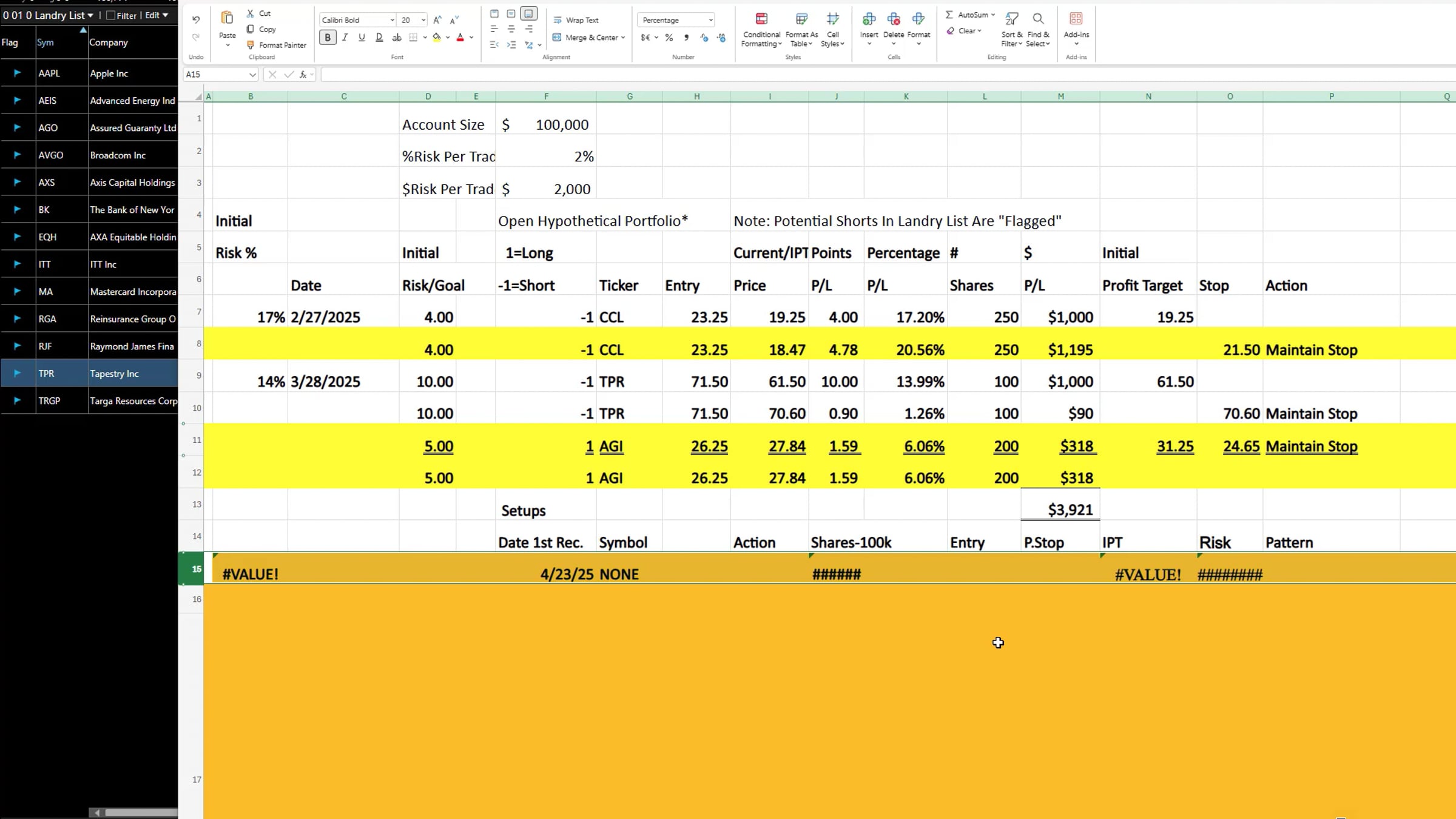Click the borders icon in Font group
This screenshot has width=1456, height=819.
[413, 38]
